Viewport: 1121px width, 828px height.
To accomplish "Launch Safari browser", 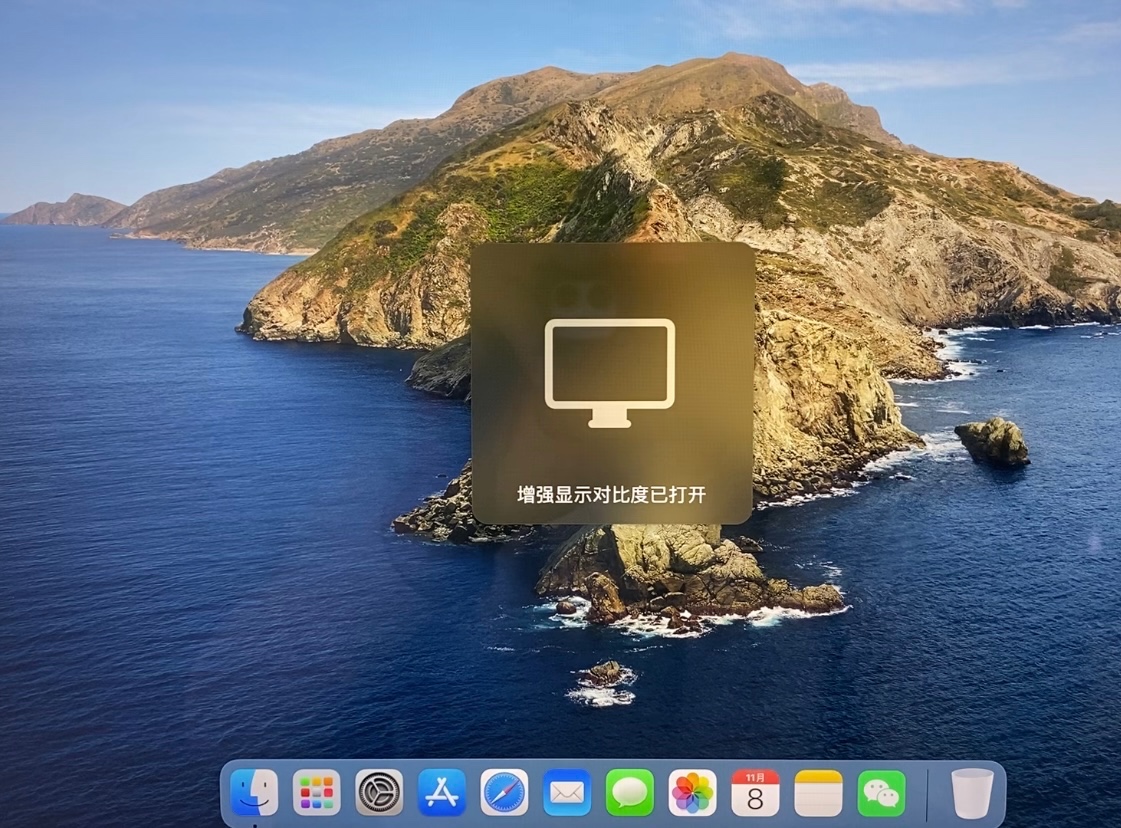I will pos(504,793).
